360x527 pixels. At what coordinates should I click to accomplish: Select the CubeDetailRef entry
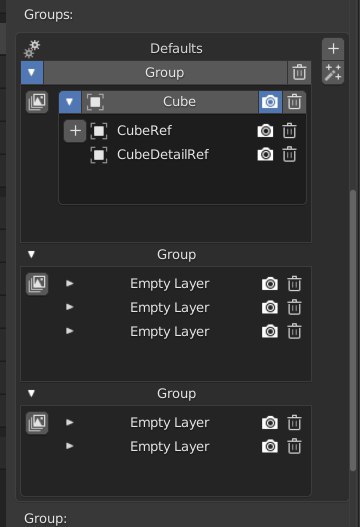coord(163,155)
